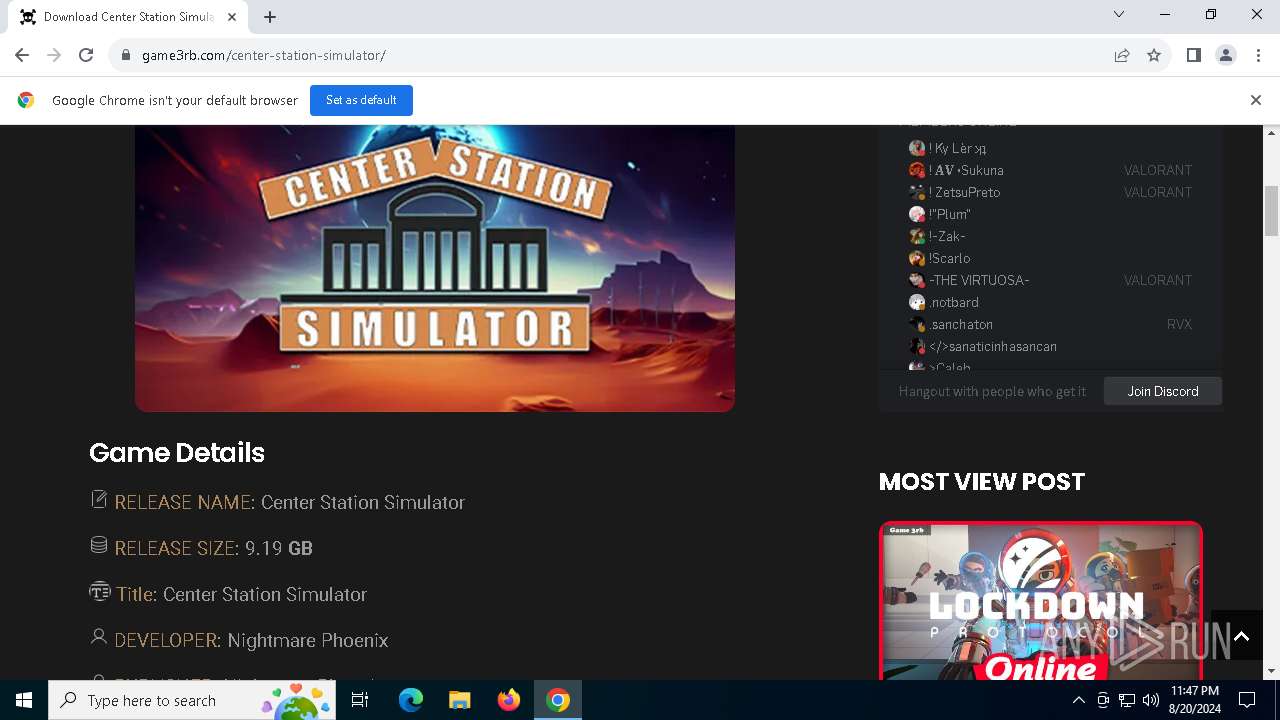
Task: Open the clock showing 11:47 PM
Action: 1195,700
